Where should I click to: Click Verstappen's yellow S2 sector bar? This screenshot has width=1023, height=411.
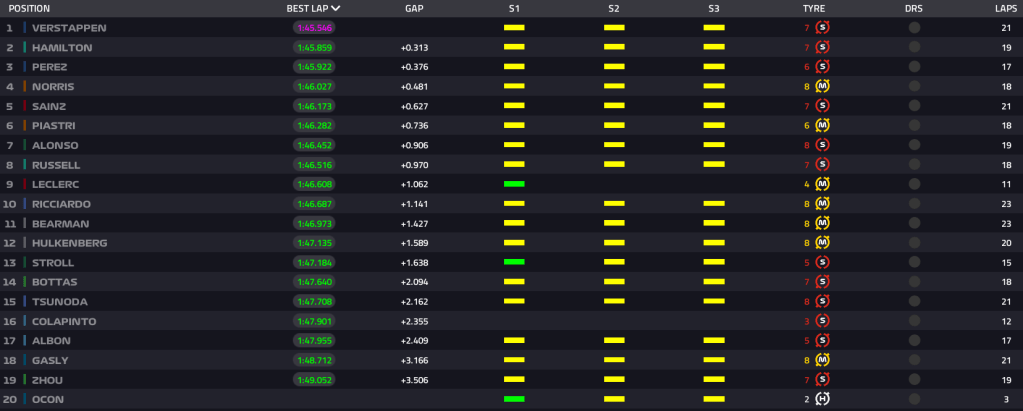tap(614, 27)
